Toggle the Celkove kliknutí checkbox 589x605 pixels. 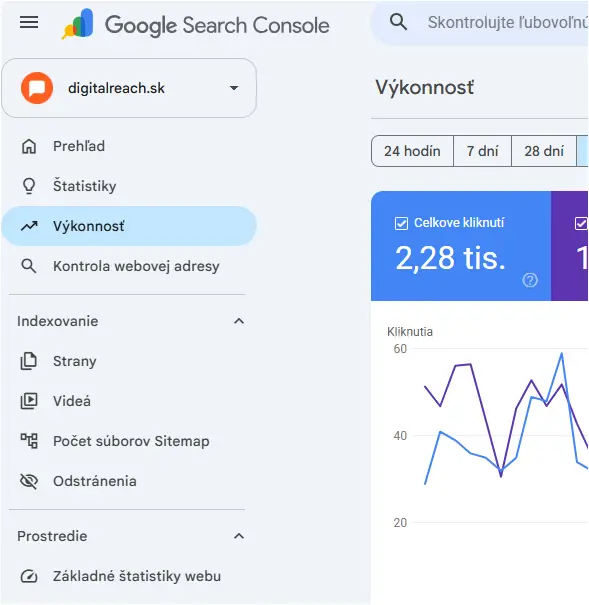(x=401, y=223)
